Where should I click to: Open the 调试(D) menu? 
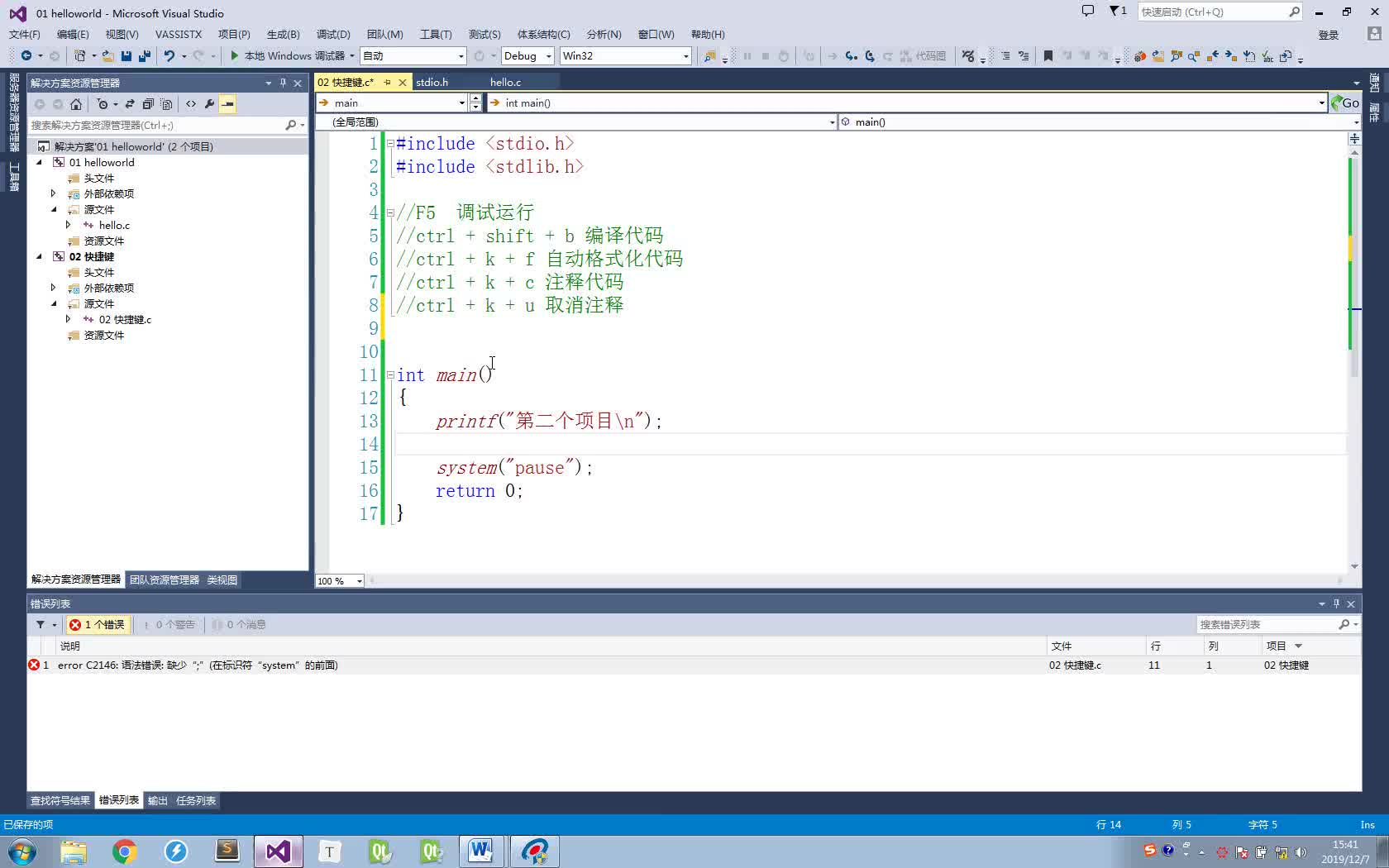[333, 34]
